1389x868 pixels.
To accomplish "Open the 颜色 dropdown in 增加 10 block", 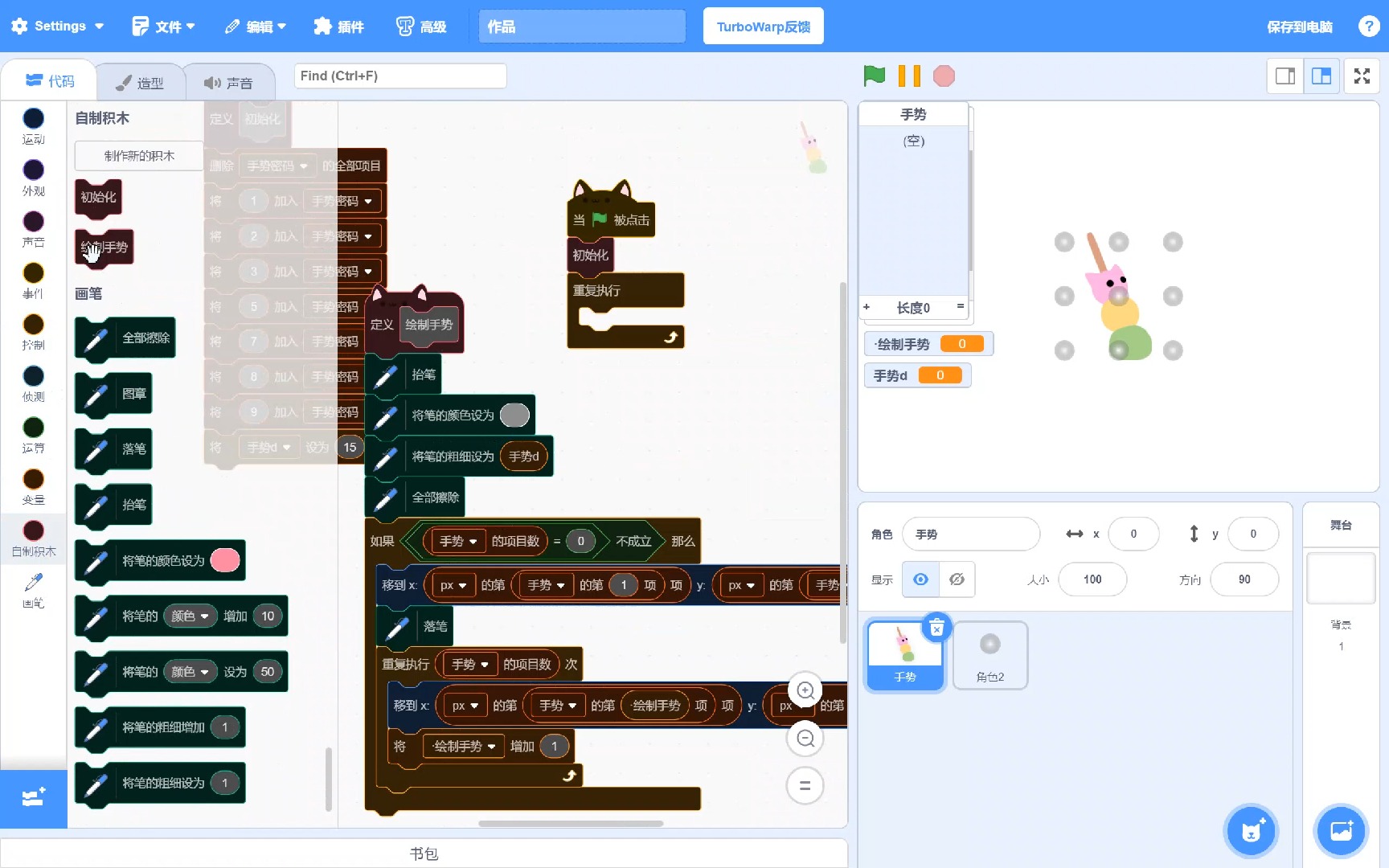I will pos(191,616).
